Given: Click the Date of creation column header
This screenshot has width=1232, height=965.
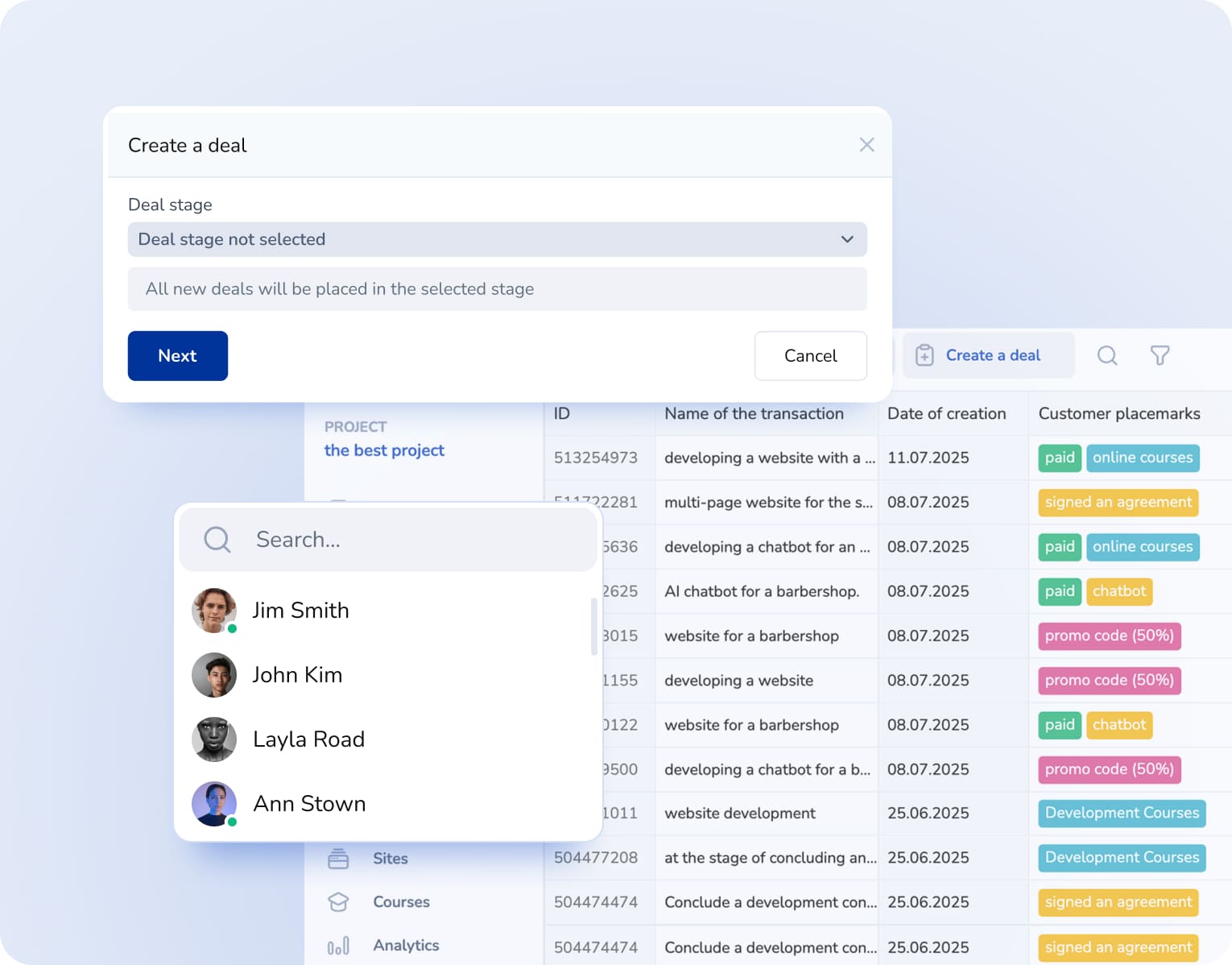Looking at the screenshot, I should click(x=946, y=413).
